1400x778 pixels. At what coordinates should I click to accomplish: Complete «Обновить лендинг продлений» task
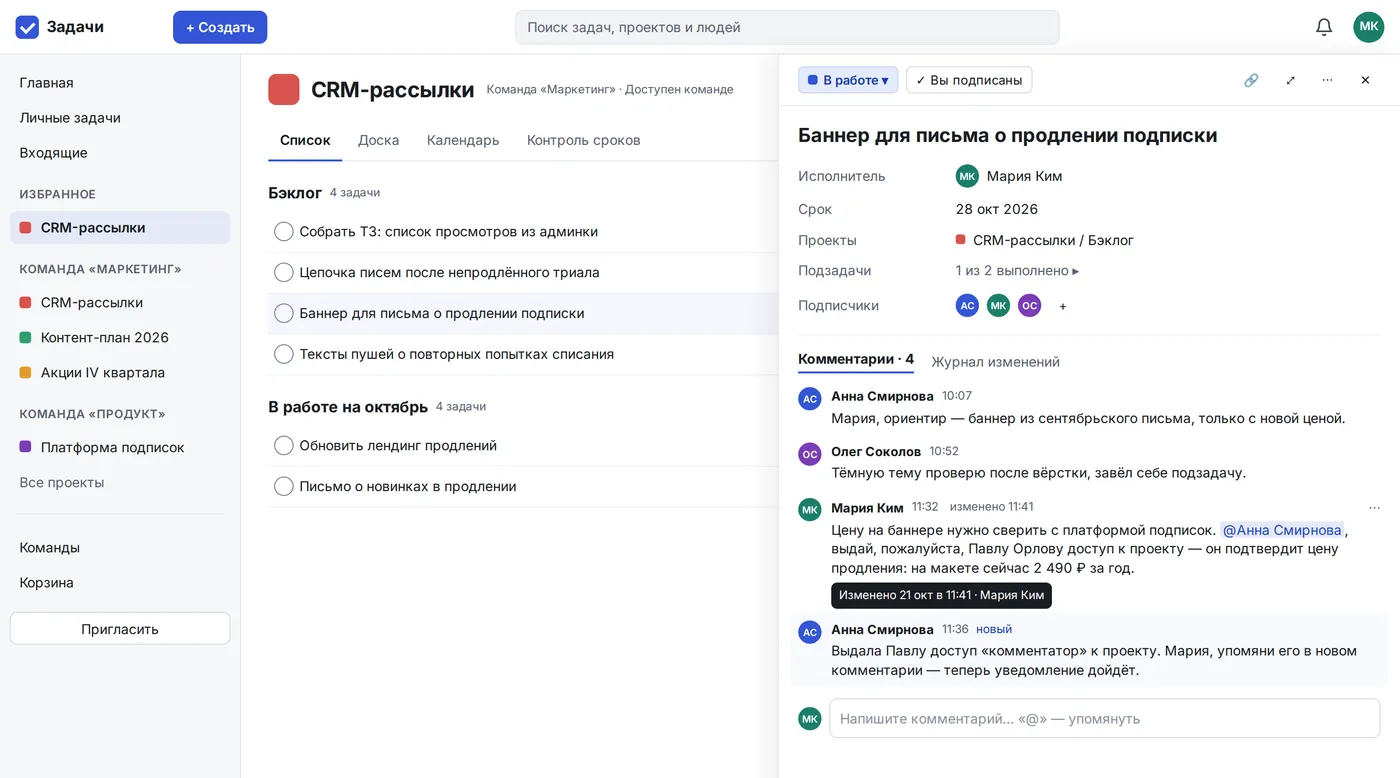coord(284,446)
